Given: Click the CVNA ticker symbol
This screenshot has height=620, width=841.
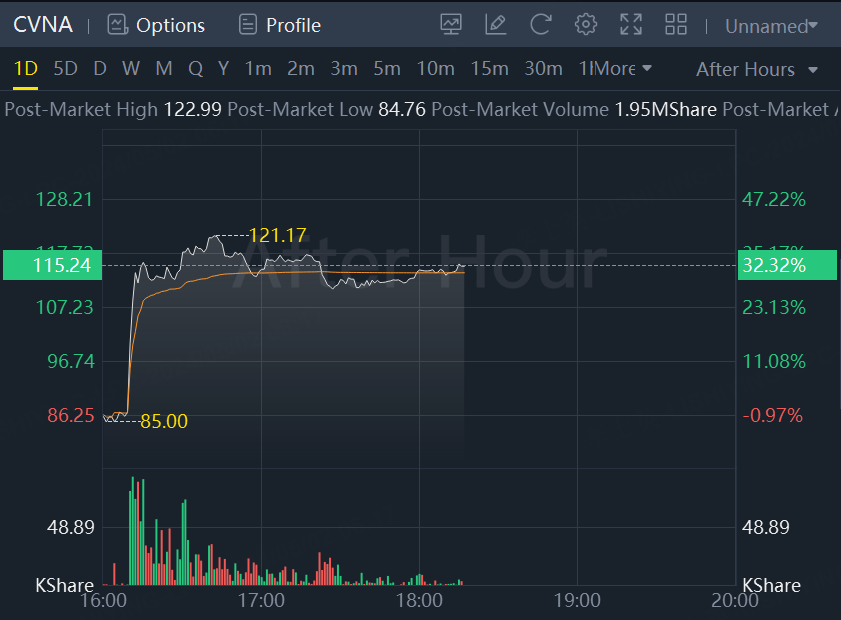Looking at the screenshot, I should point(43,25).
